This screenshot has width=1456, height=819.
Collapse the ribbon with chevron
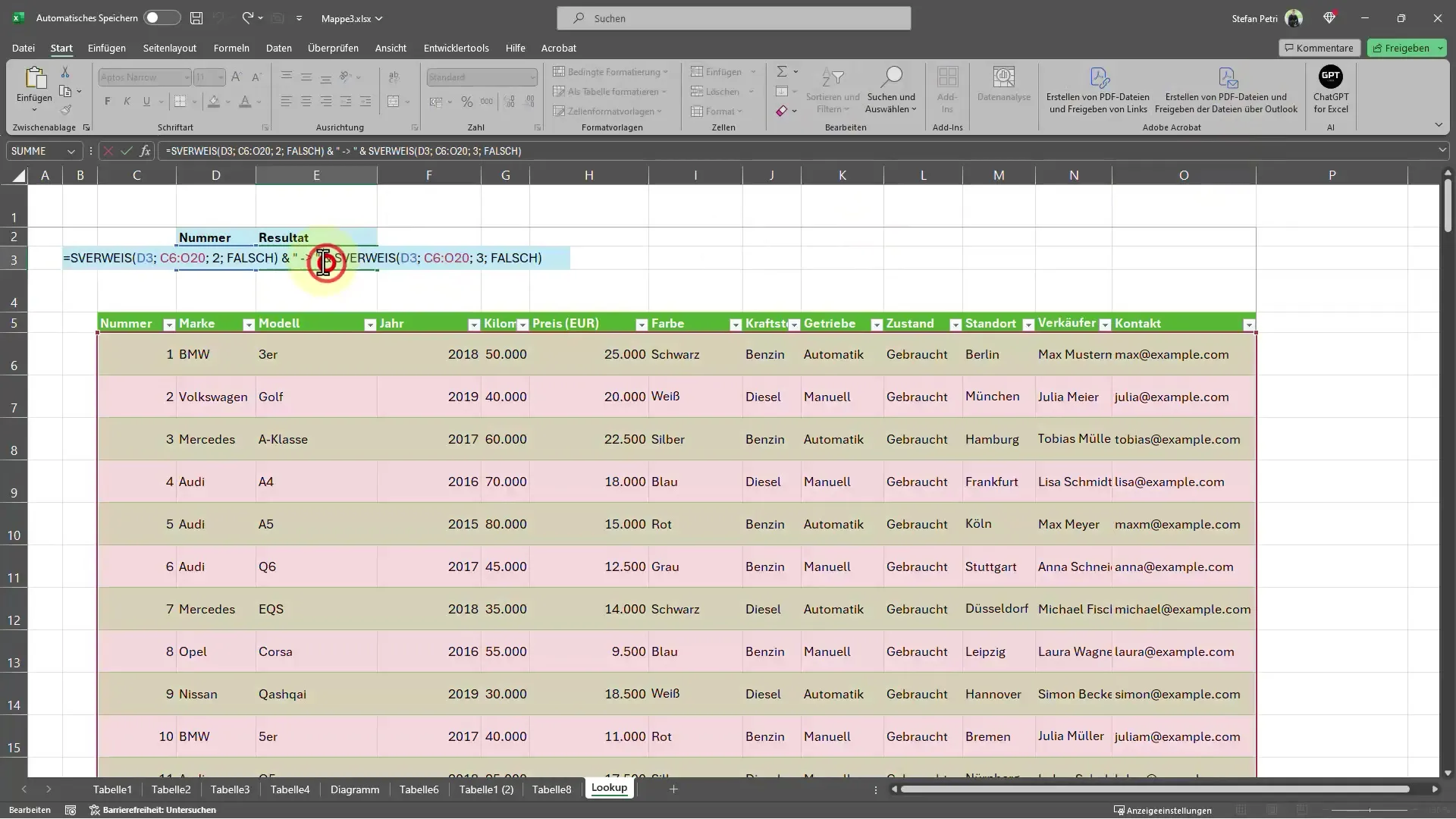coord(1439,125)
